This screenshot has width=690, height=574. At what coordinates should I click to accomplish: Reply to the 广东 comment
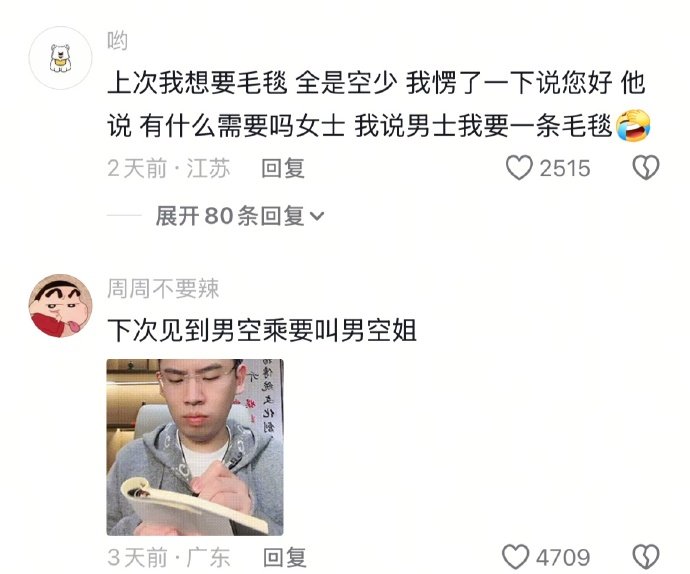point(284,558)
